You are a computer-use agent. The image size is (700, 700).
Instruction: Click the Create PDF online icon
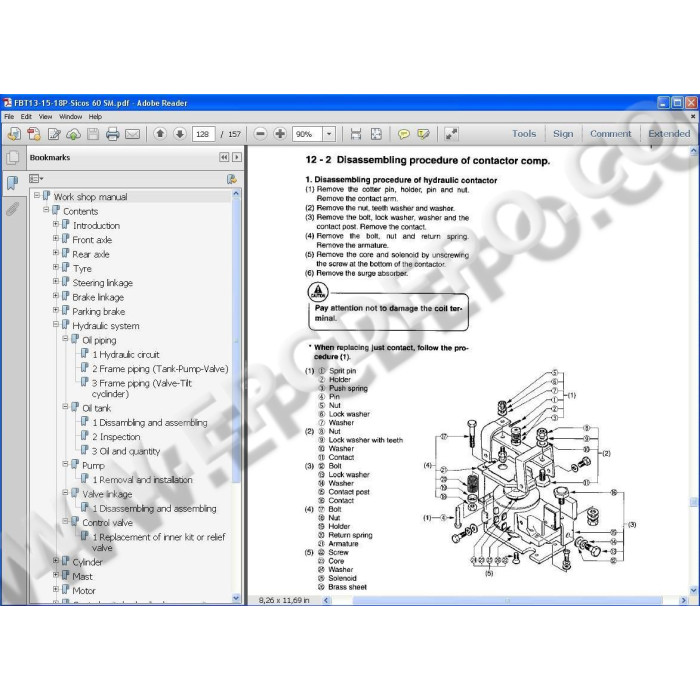(x=14, y=134)
